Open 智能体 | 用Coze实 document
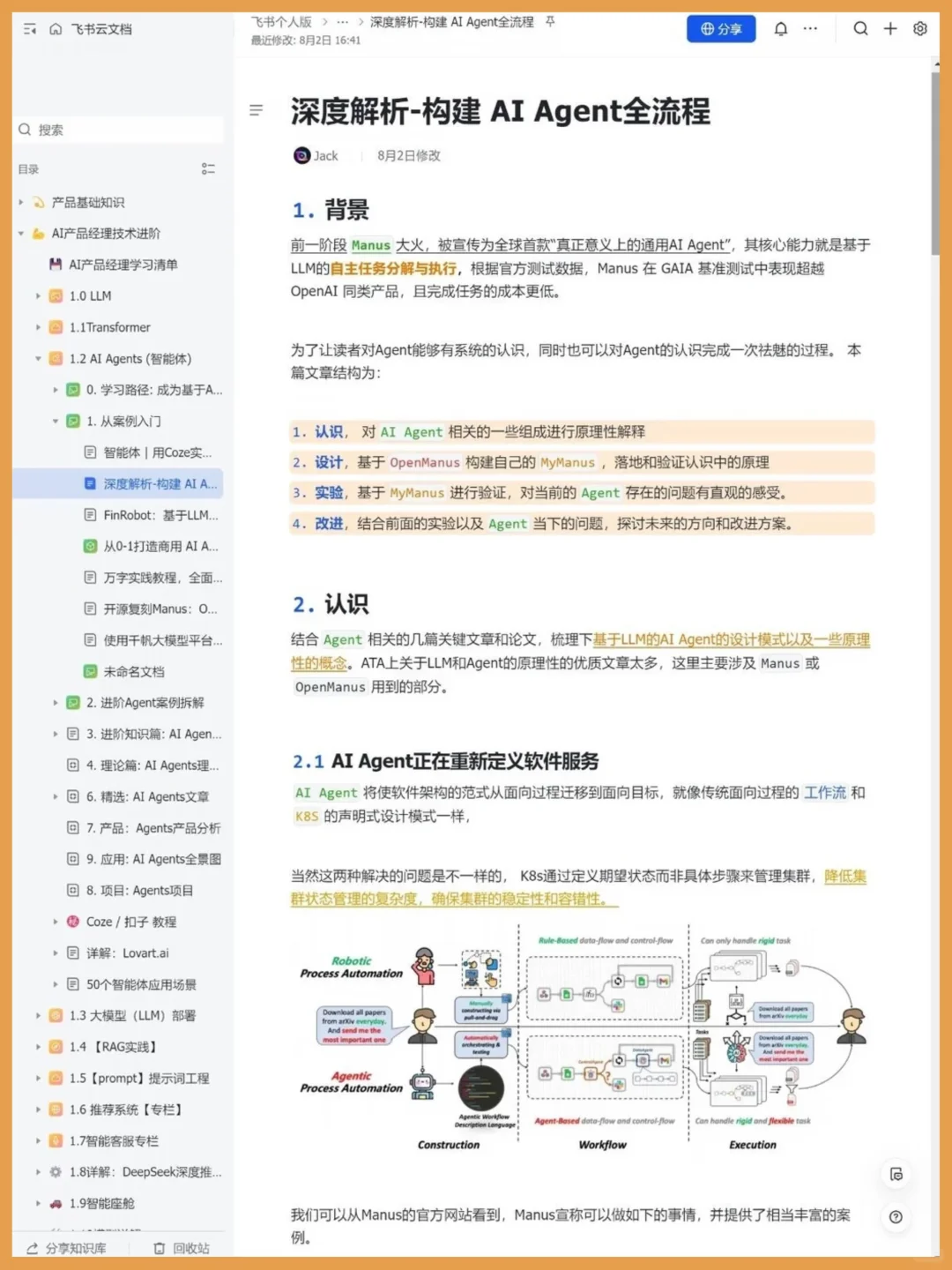This screenshot has height=1270, width=952. (157, 452)
